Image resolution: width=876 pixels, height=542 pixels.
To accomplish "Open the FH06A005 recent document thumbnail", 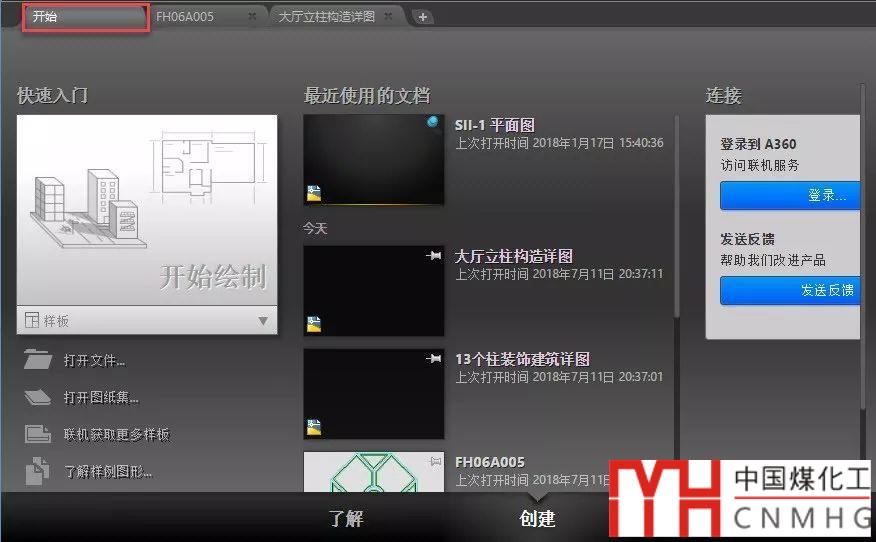I will pos(374,472).
